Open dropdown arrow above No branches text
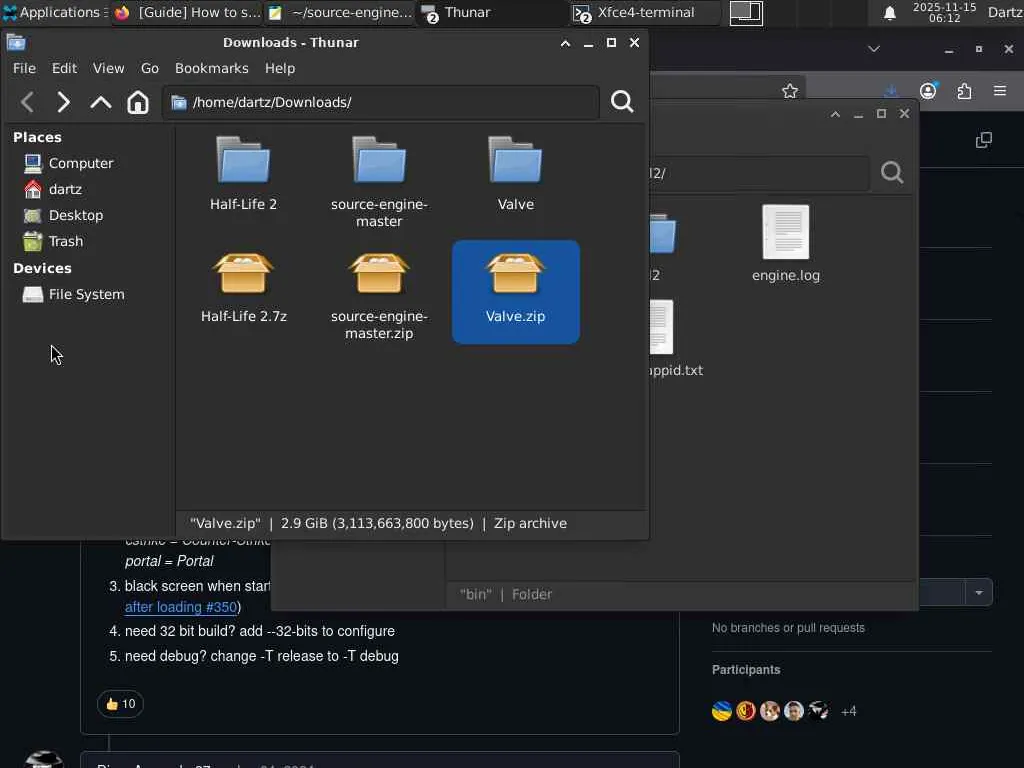 click(978, 592)
